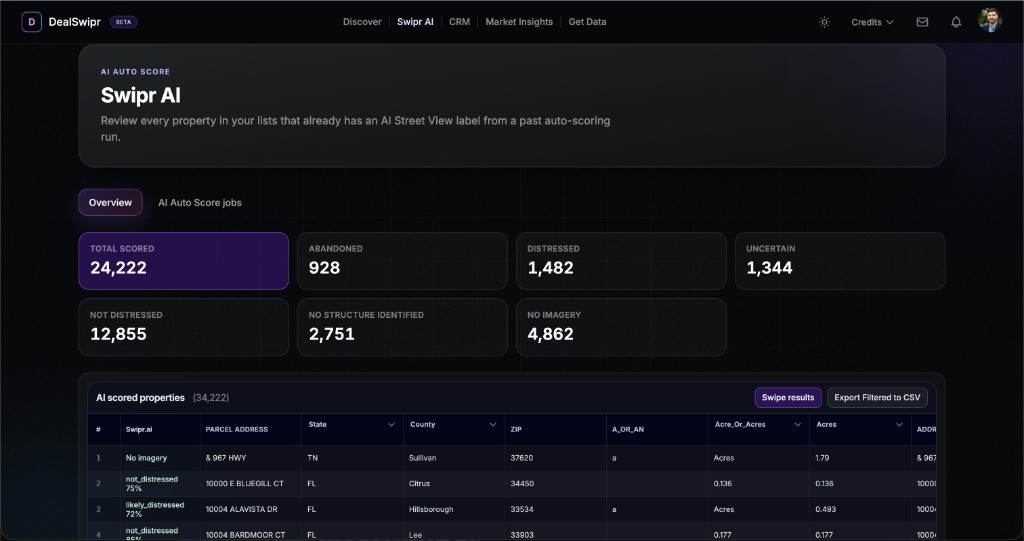Click the DealSwipr logo icon
This screenshot has height=541, width=1024.
(31, 22)
